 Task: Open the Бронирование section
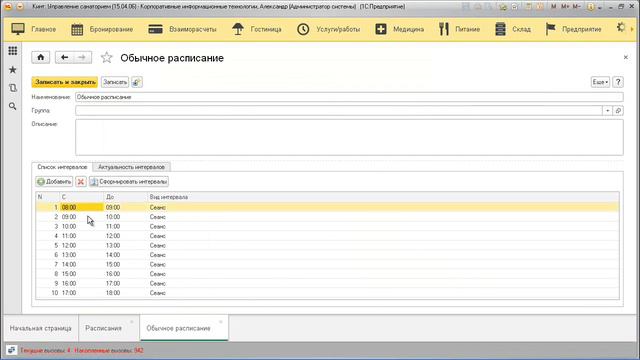[x=102, y=29]
